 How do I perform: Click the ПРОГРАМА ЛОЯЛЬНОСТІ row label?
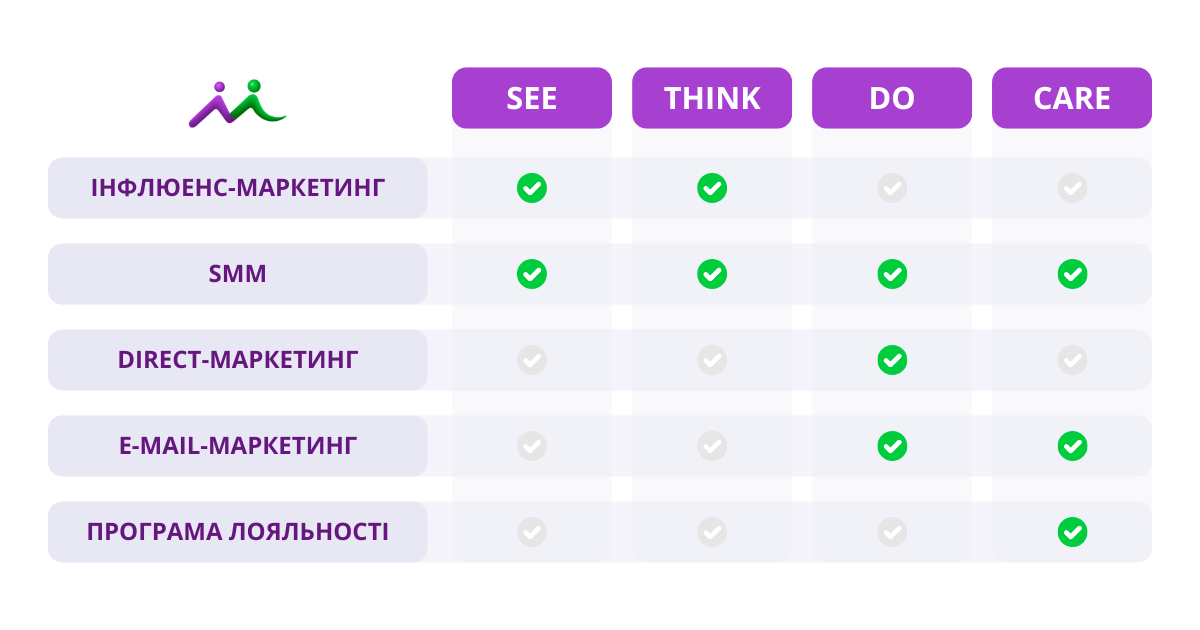(x=238, y=532)
